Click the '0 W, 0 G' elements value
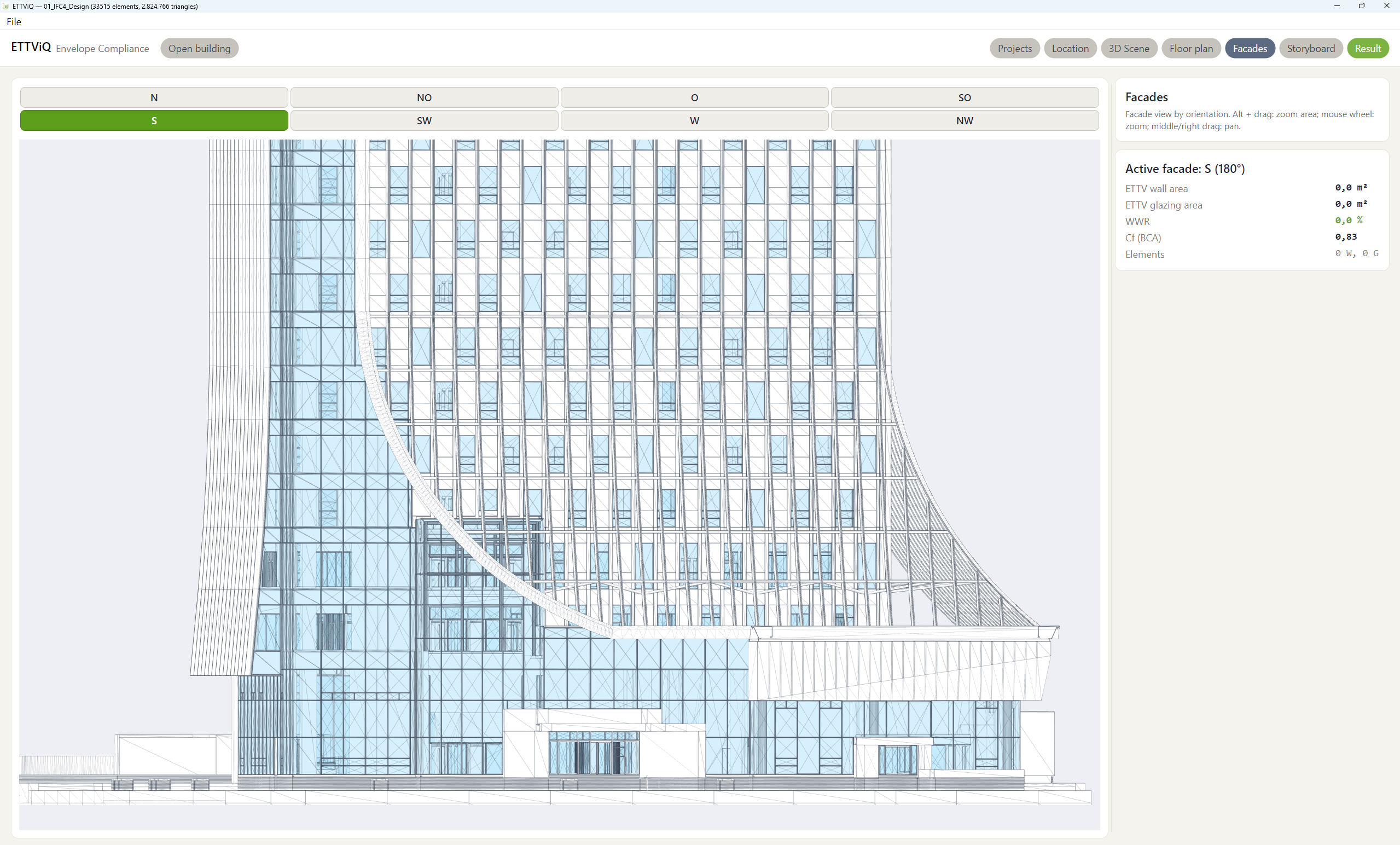1400x845 pixels. point(1356,253)
